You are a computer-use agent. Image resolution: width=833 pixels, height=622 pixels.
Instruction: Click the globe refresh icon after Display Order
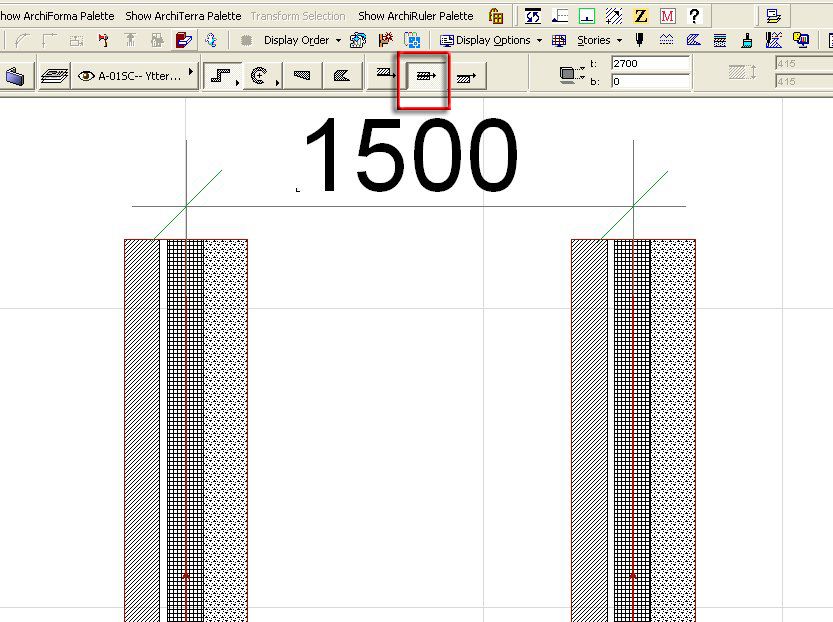click(x=358, y=40)
